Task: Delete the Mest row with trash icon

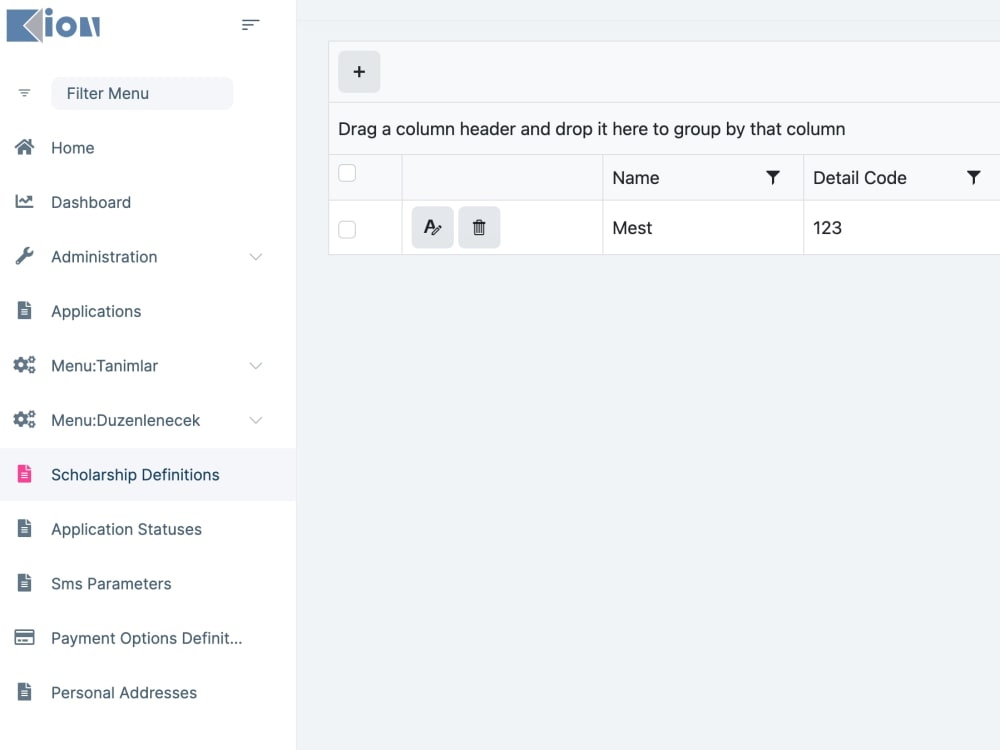Action: [x=479, y=227]
